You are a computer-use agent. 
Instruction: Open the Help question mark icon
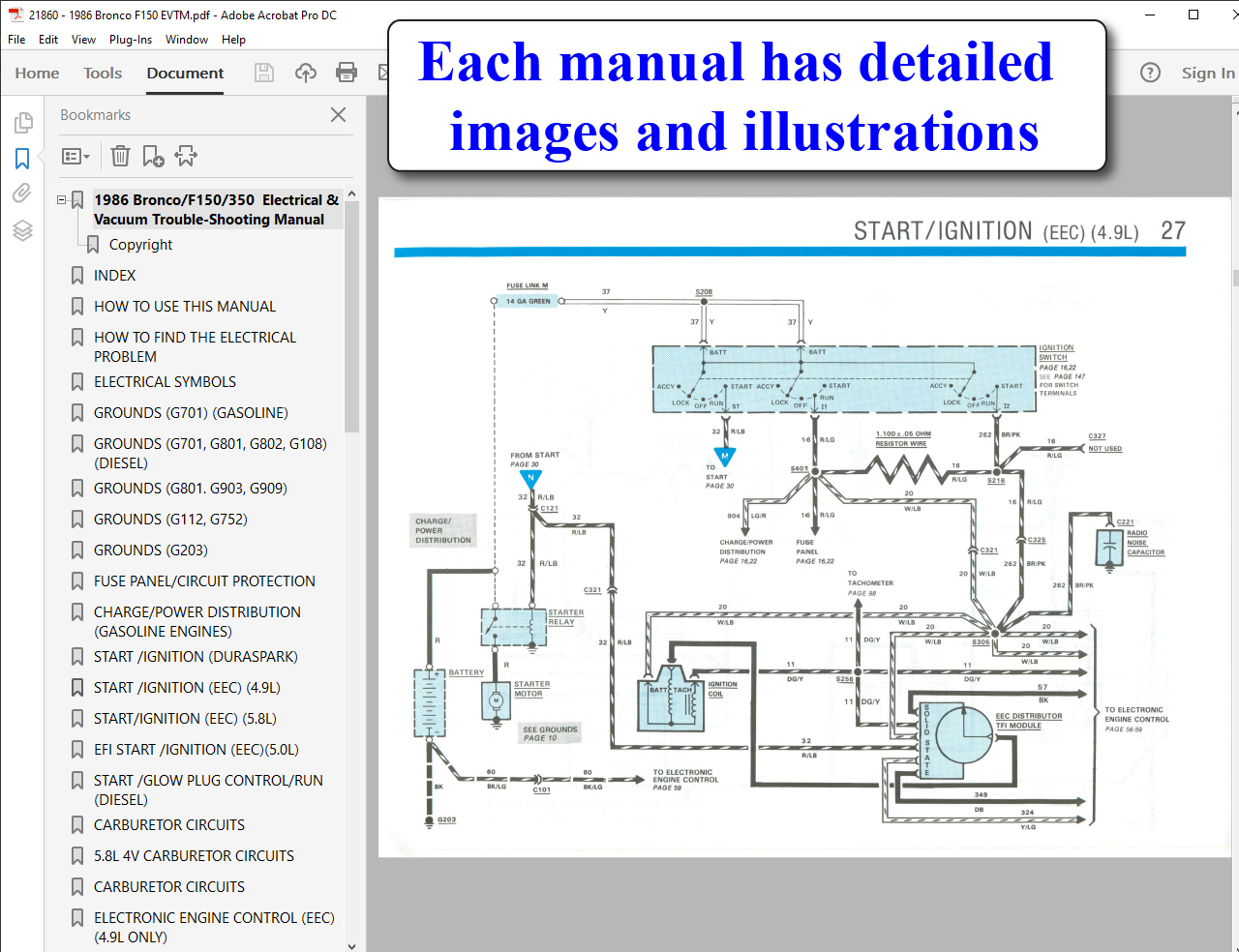tap(1150, 73)
